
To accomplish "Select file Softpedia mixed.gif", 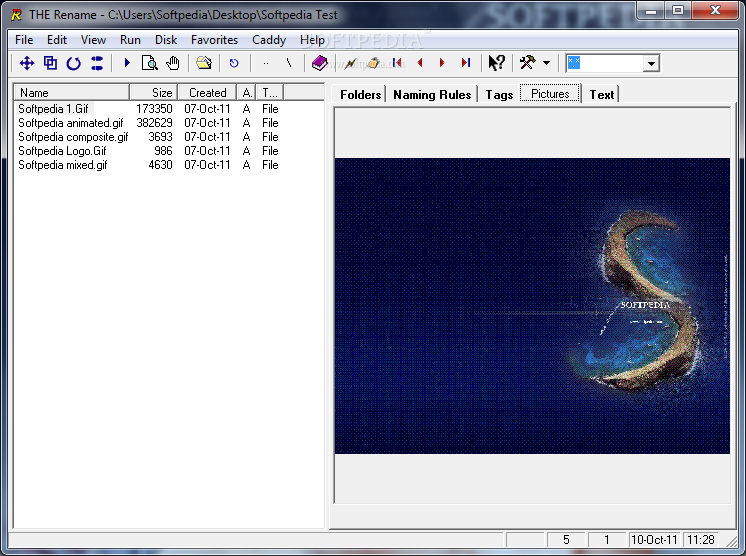I will (x=63, y=165).
